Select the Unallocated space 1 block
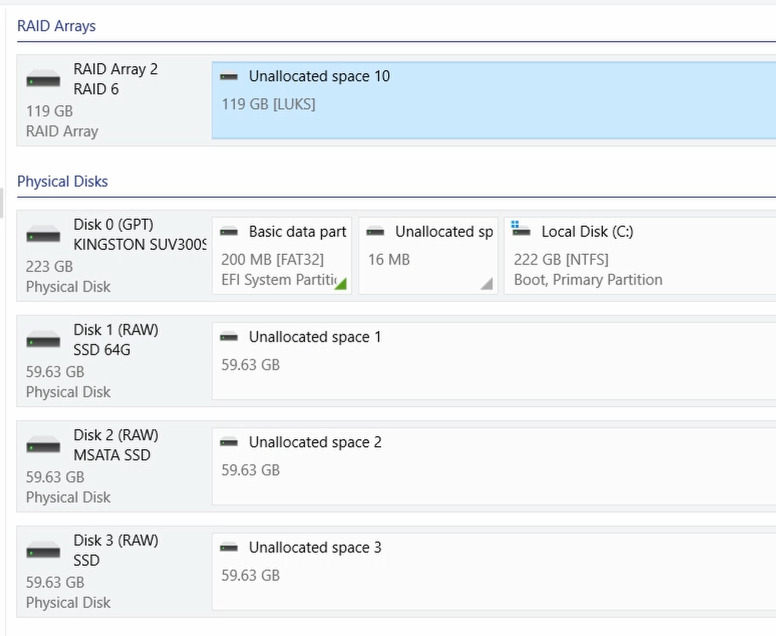 pyautogui.click(x=494, y=361)
